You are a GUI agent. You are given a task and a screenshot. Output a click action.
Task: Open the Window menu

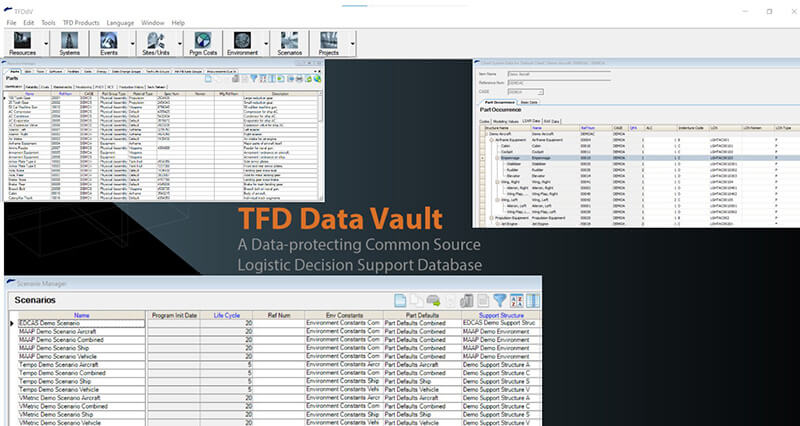(x=153, y=23)
